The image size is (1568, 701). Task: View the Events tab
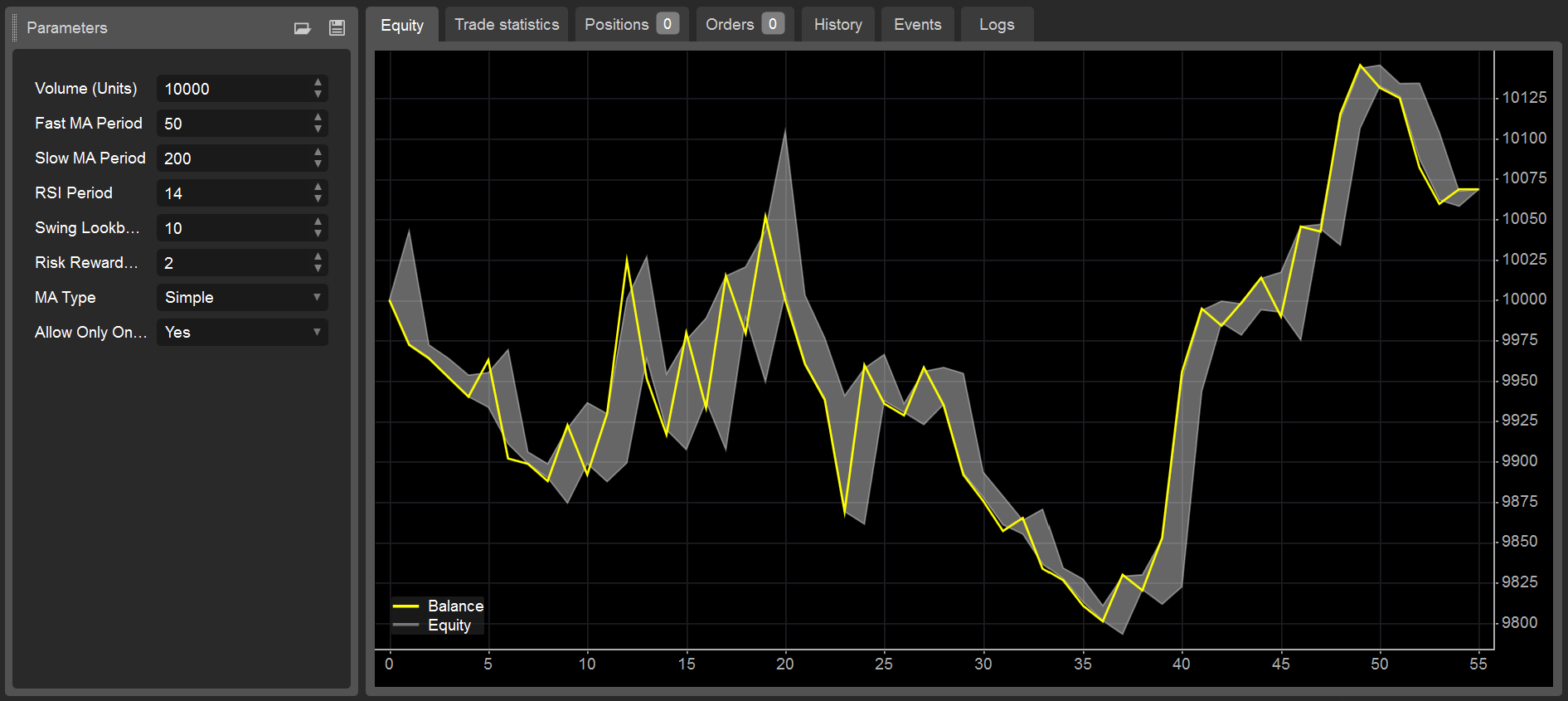pyautogui.click(x=917, y=25)
